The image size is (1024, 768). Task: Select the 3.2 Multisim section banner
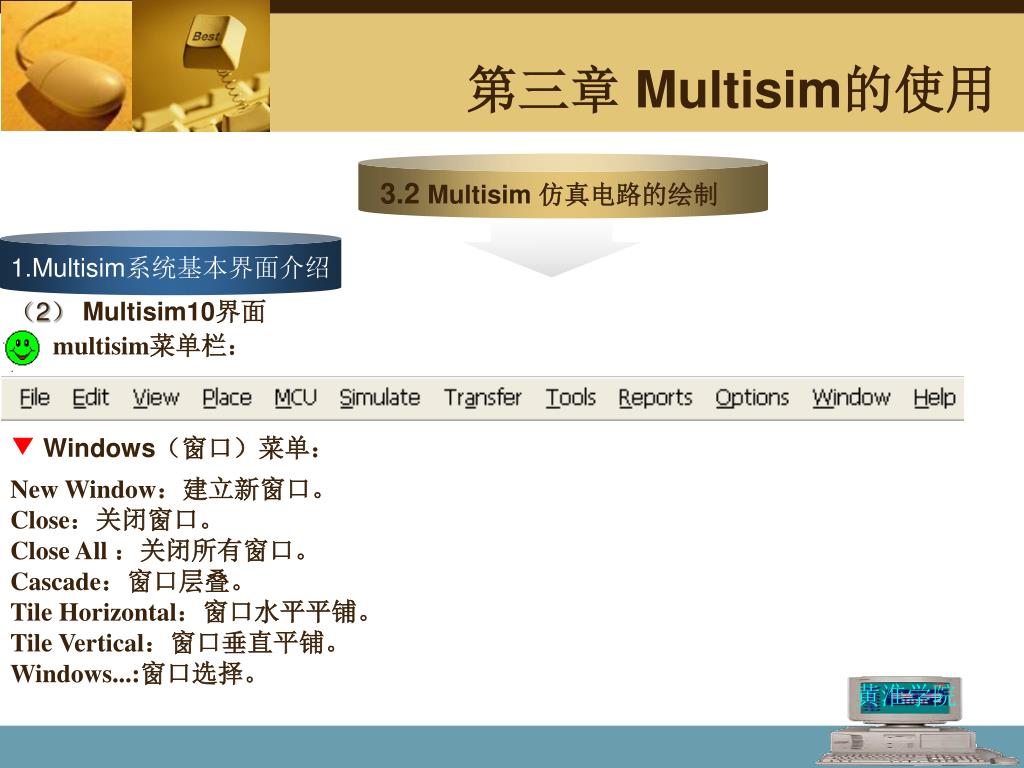tap(562, 185)
